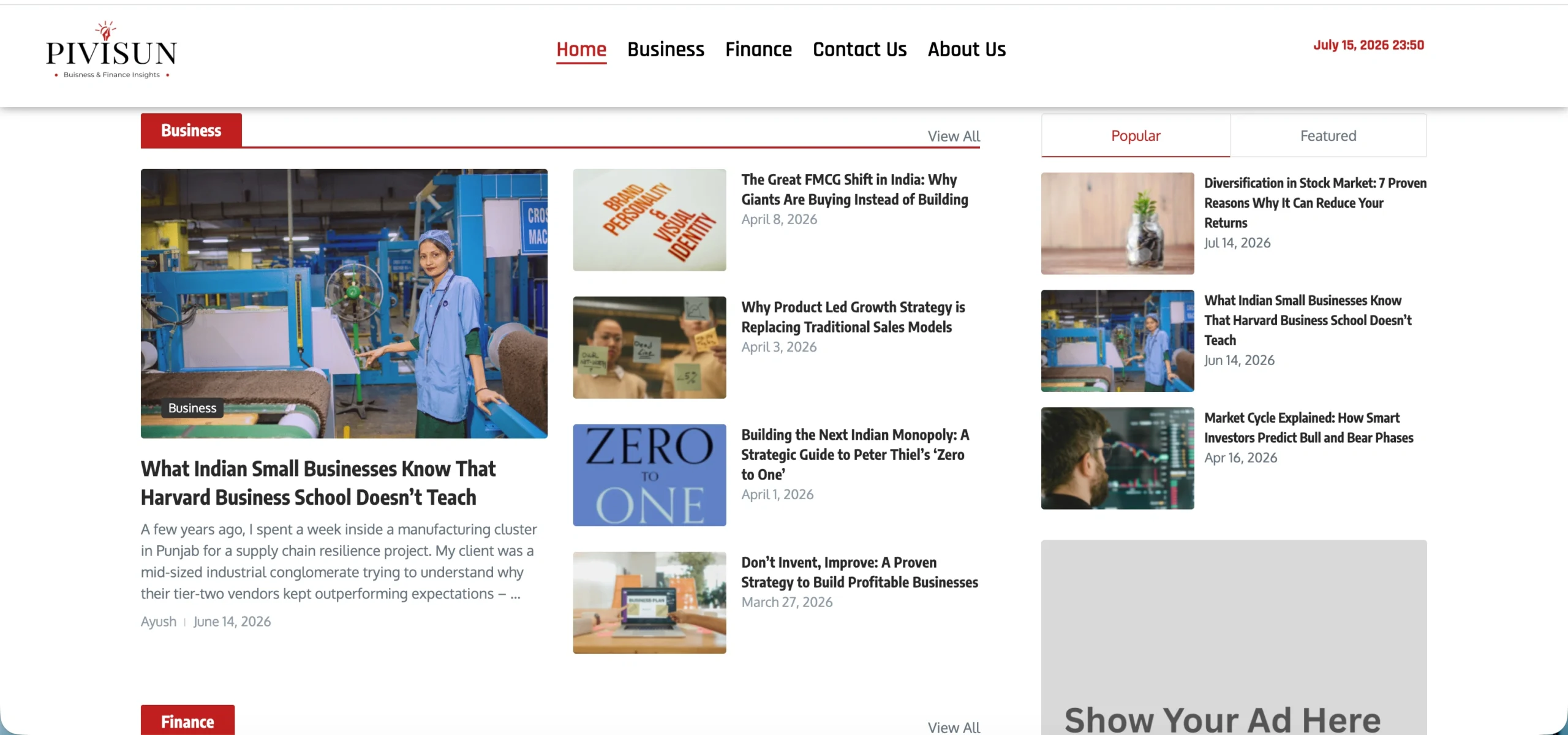Click the featured article excerpt paragraph
Image resolution: width=1568 pixels, height=735 pixels.
coord(339,561)
